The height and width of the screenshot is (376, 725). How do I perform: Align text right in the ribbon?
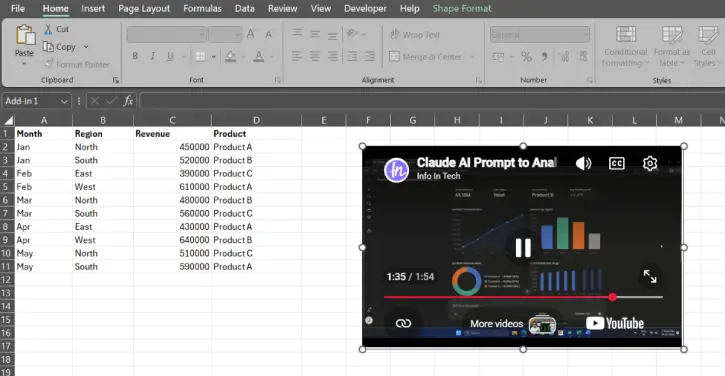coord(332,56)
